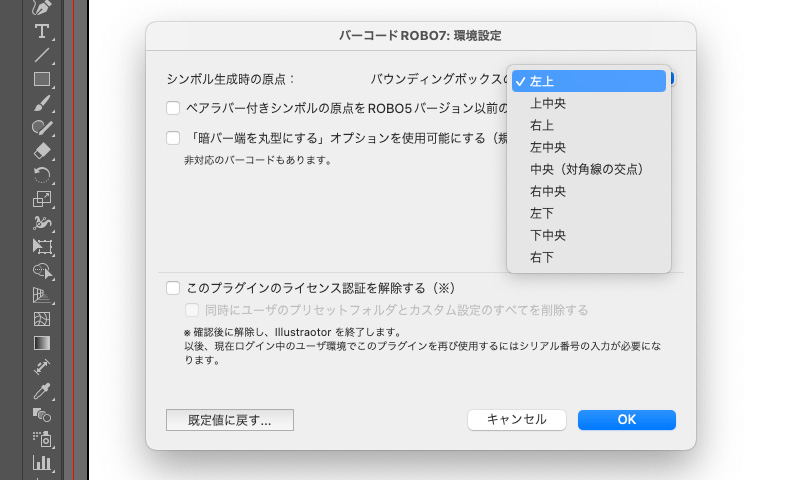Select the Eyedropper tool
The width and height of the screenshot is (800, 480).
point(42,391)
